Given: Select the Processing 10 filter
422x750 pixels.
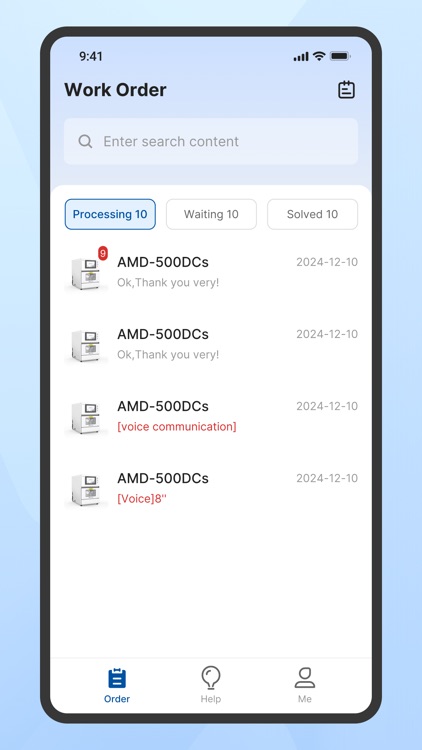Looking at the screenshot, I should pyautogui.click(x=110, y=214).
